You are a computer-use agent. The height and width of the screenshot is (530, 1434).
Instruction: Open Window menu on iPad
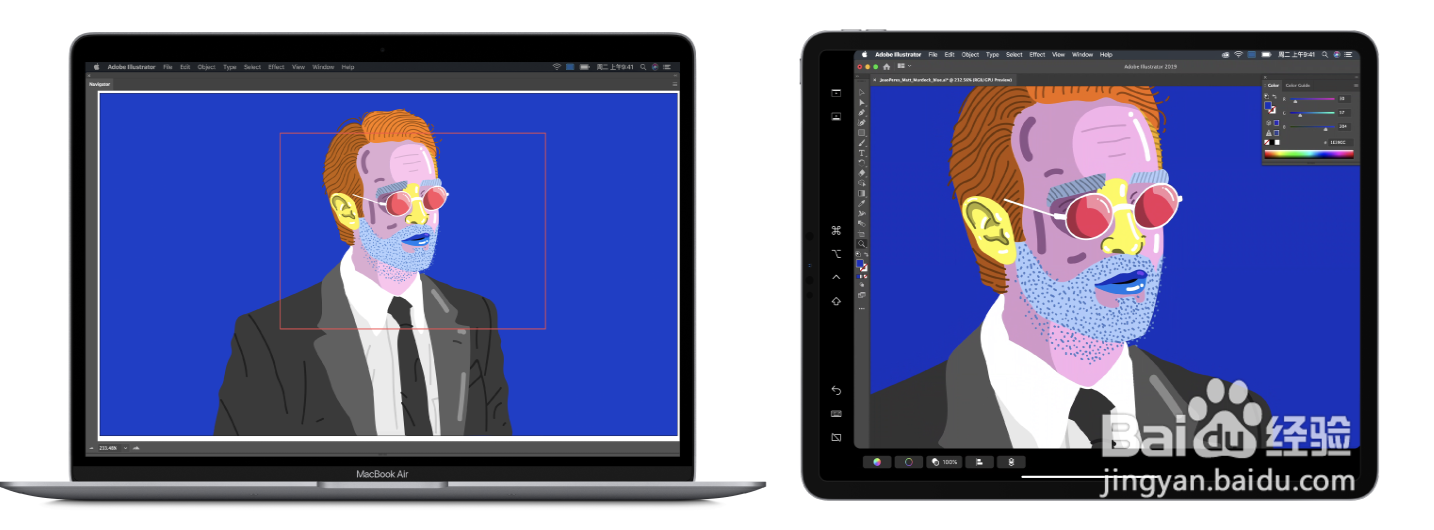(1082, 54)
